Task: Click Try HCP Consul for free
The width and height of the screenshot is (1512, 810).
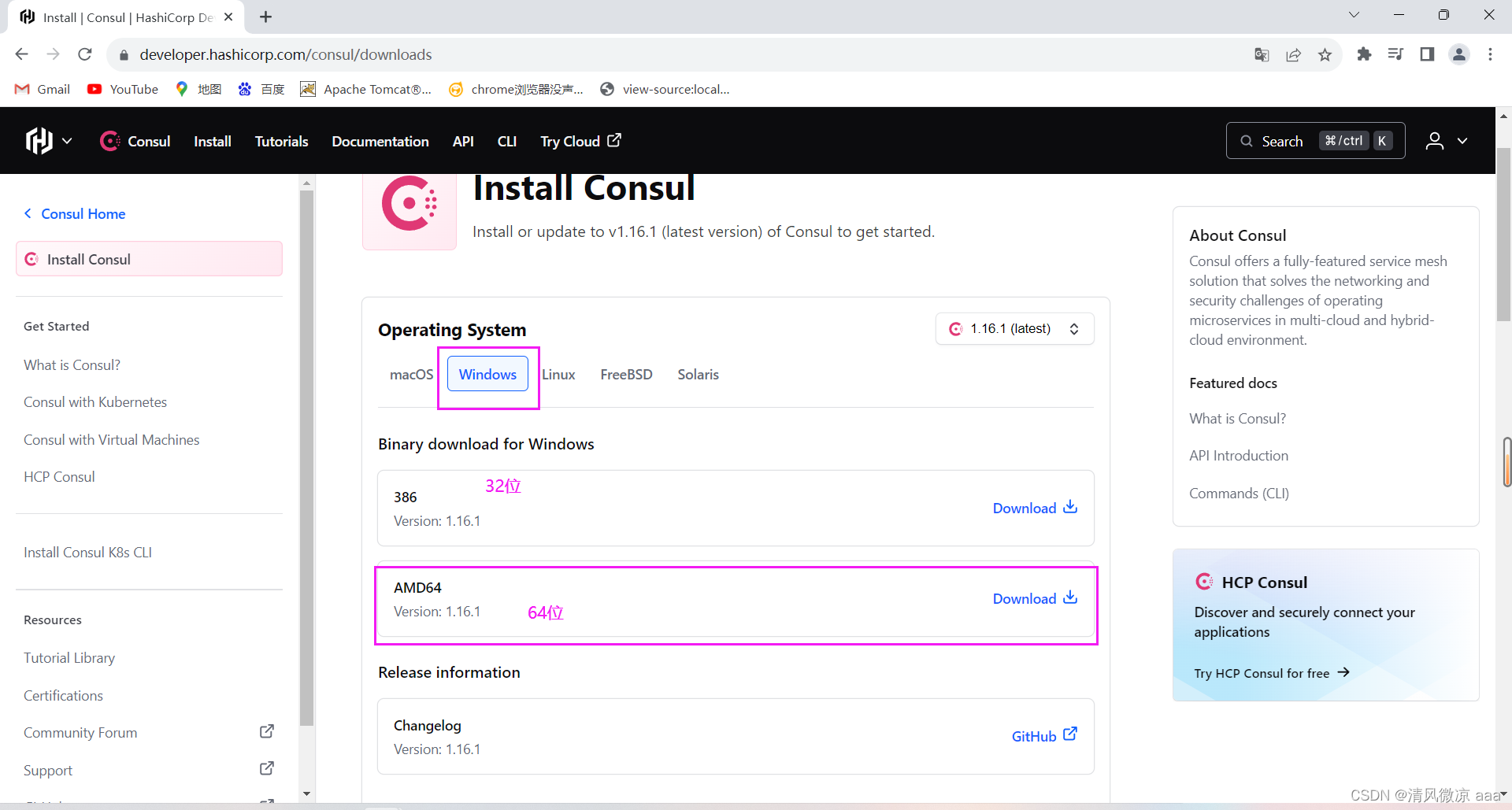Action: 1272,673
